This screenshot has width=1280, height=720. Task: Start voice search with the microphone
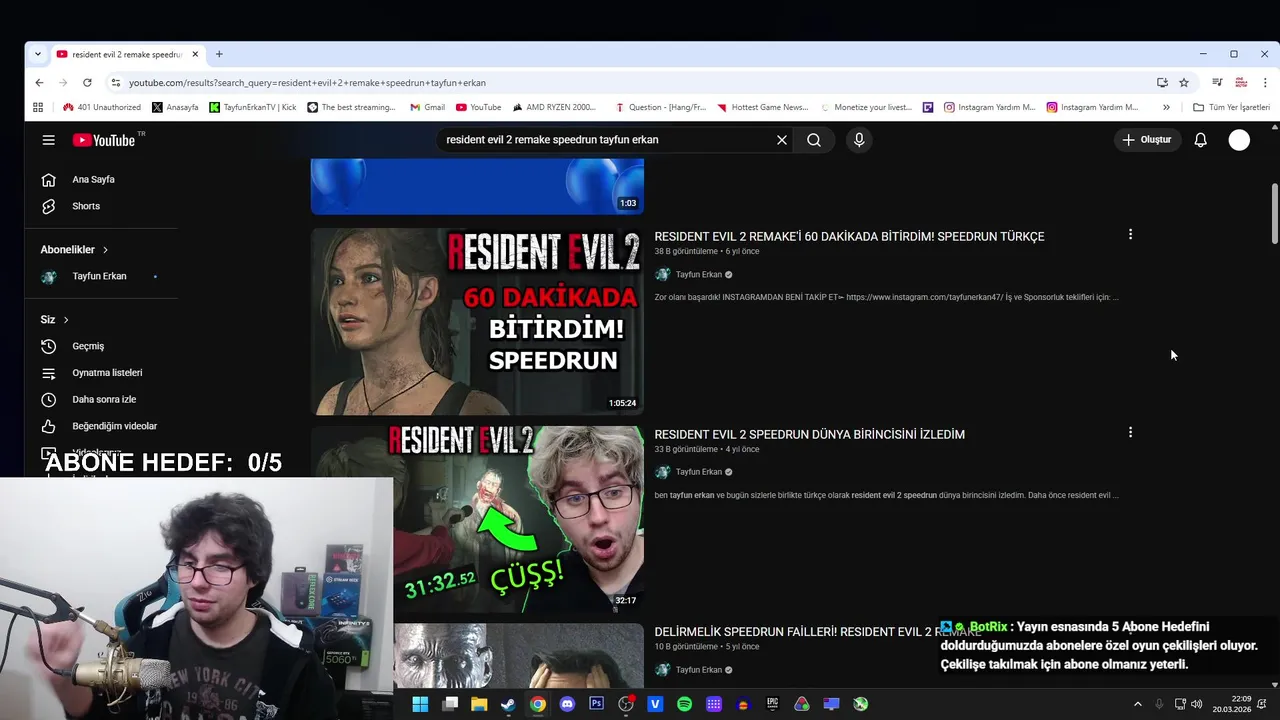pyautogui.click(x=858, y=140)
